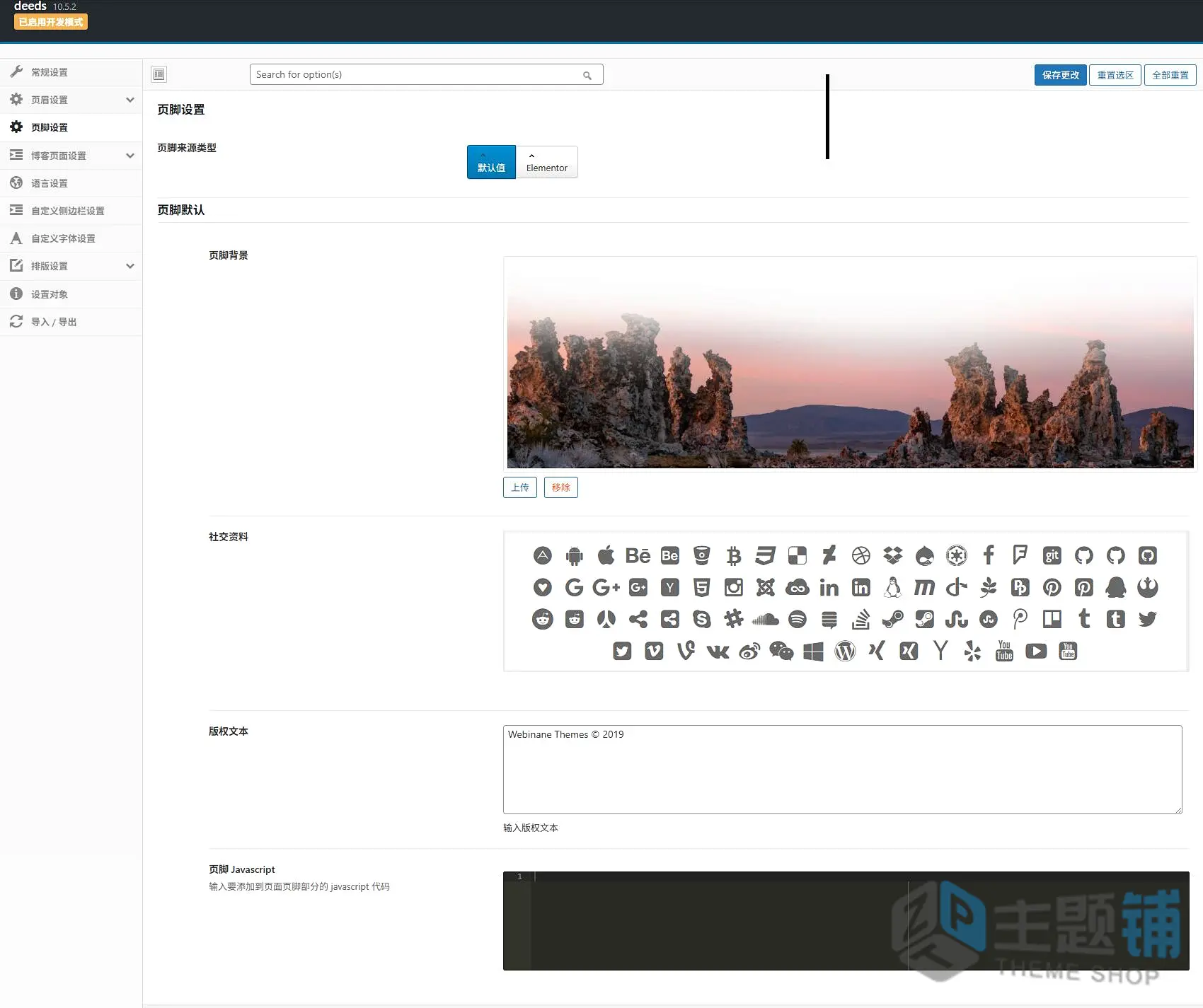Pick the Stack Overflow icon
This screenshot has width=1203, height=1008.
pos(861,620)
